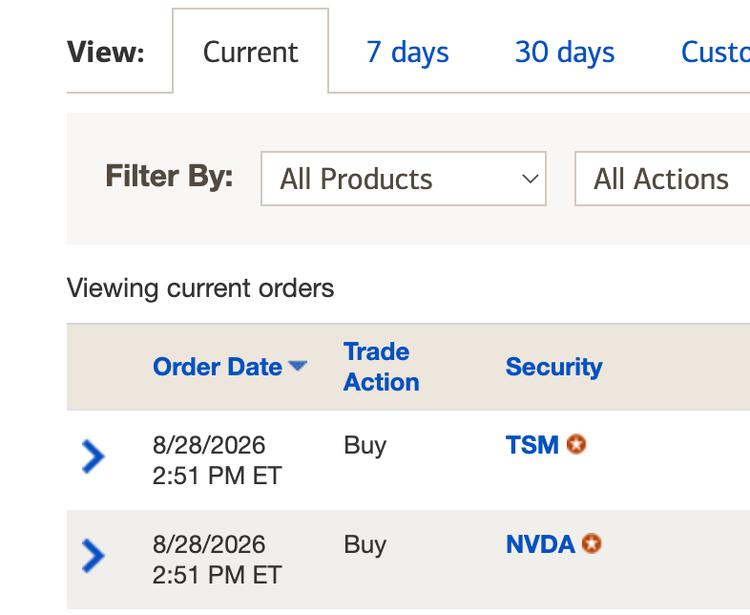Open the NVDA security link

coord(540,544)
